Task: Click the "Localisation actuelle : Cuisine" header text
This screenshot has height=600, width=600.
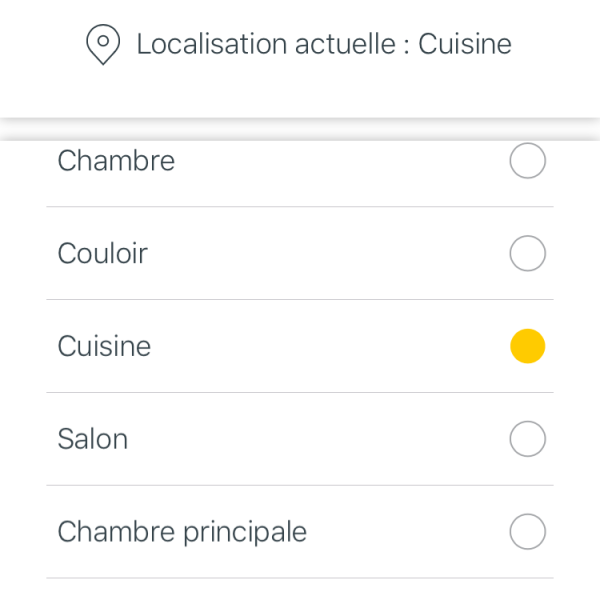Action: click(x=323, y=45)
